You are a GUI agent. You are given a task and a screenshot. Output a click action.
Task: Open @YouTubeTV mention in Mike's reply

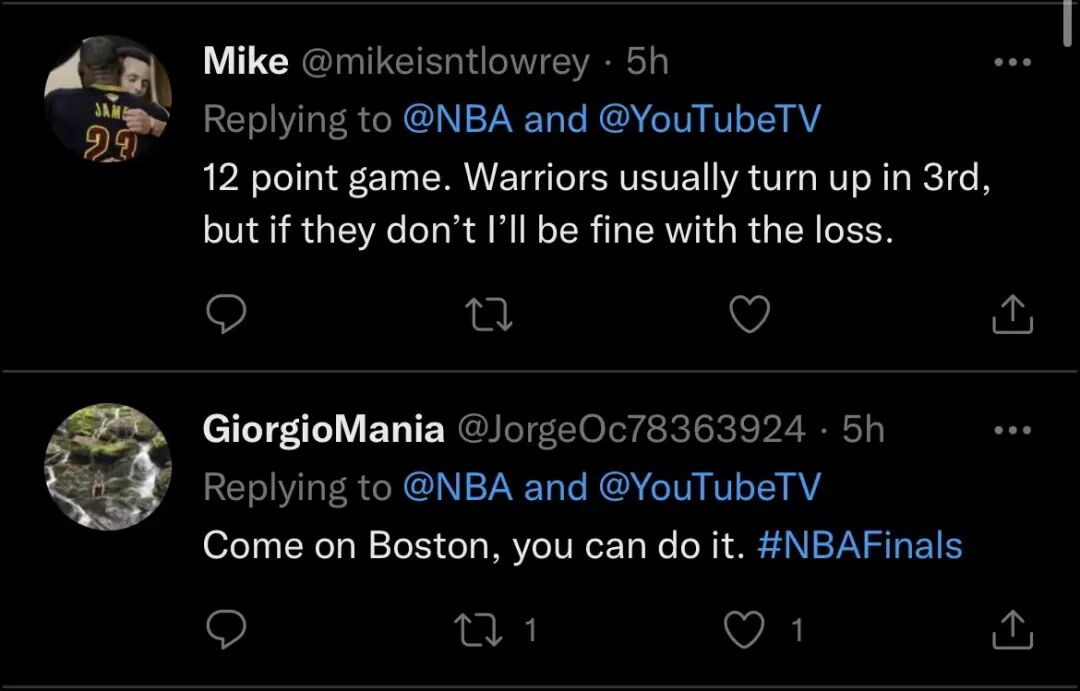pyautogui.click(x=708, y=120)
